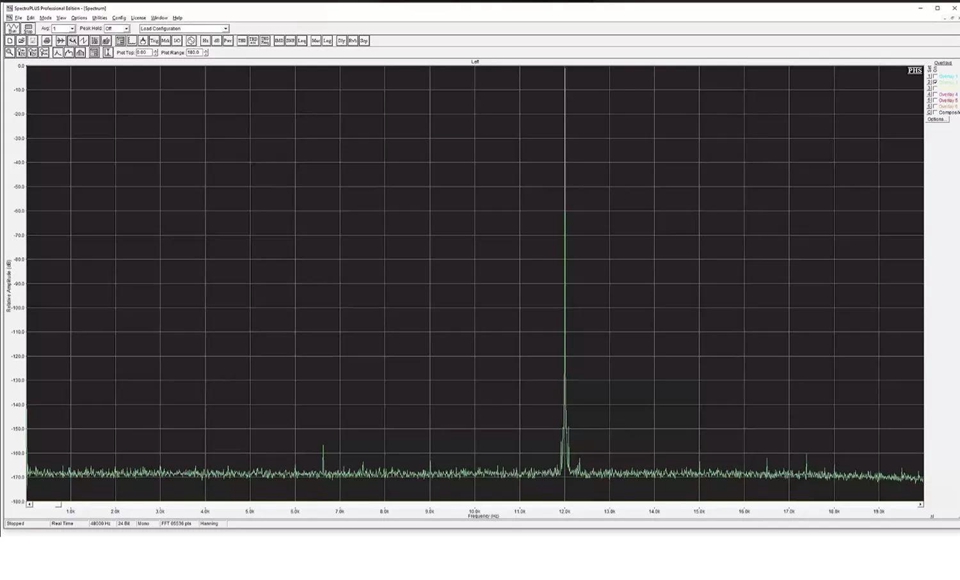The image size is (960, 580).
Task: Click the THD measurement toolbar button
Action: click(x=242, y=41)
